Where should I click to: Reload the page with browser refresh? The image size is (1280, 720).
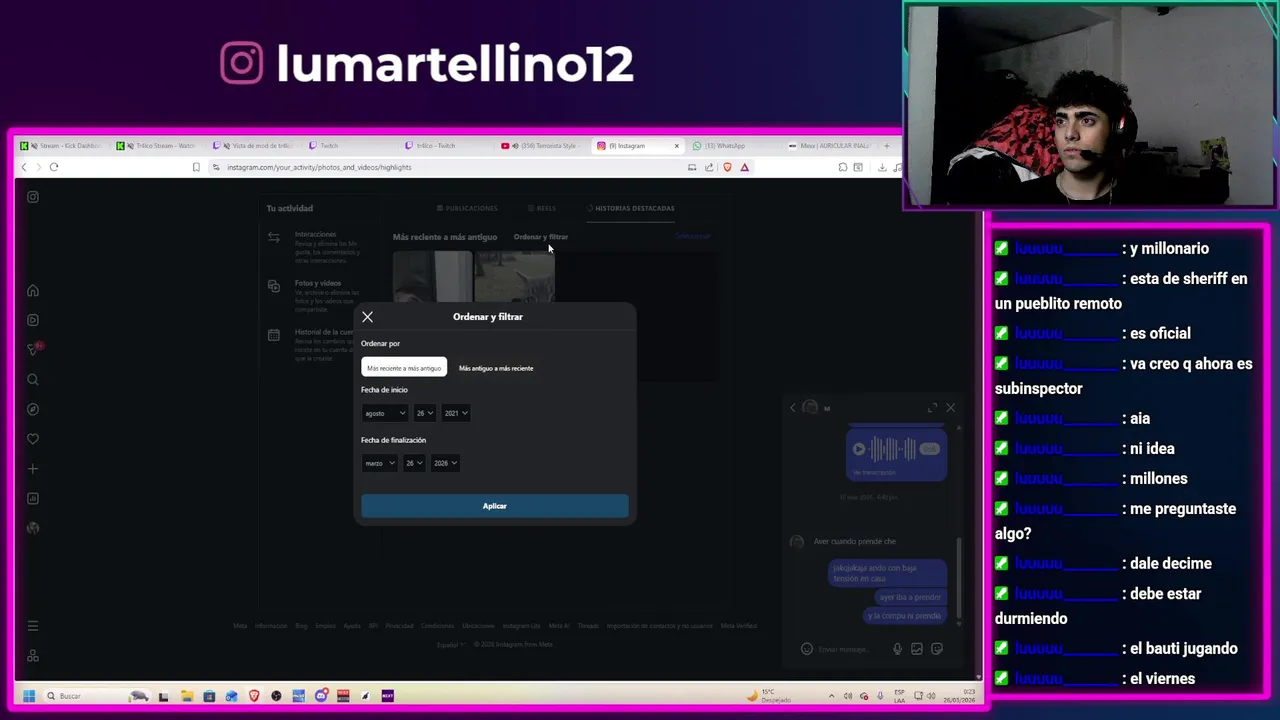pyautogui.click(x=54, y=167)
